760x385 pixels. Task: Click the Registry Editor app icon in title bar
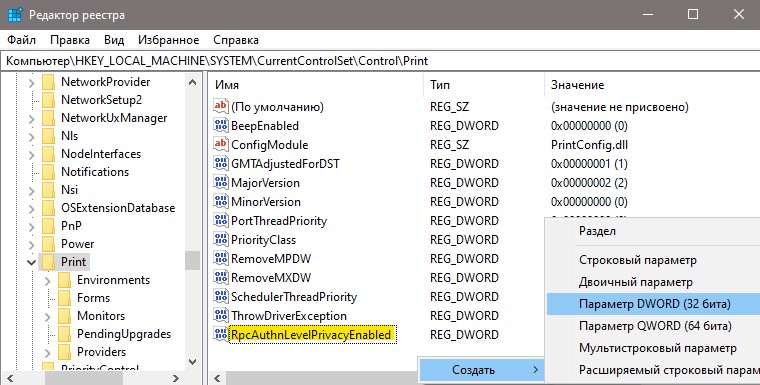point(15,15)
